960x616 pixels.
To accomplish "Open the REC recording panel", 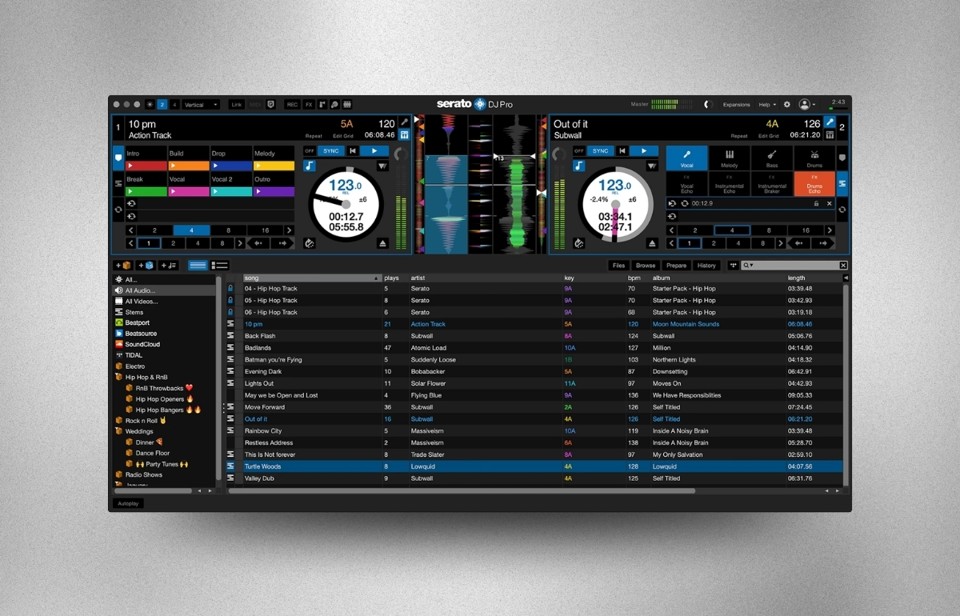I will coord(292,105).
